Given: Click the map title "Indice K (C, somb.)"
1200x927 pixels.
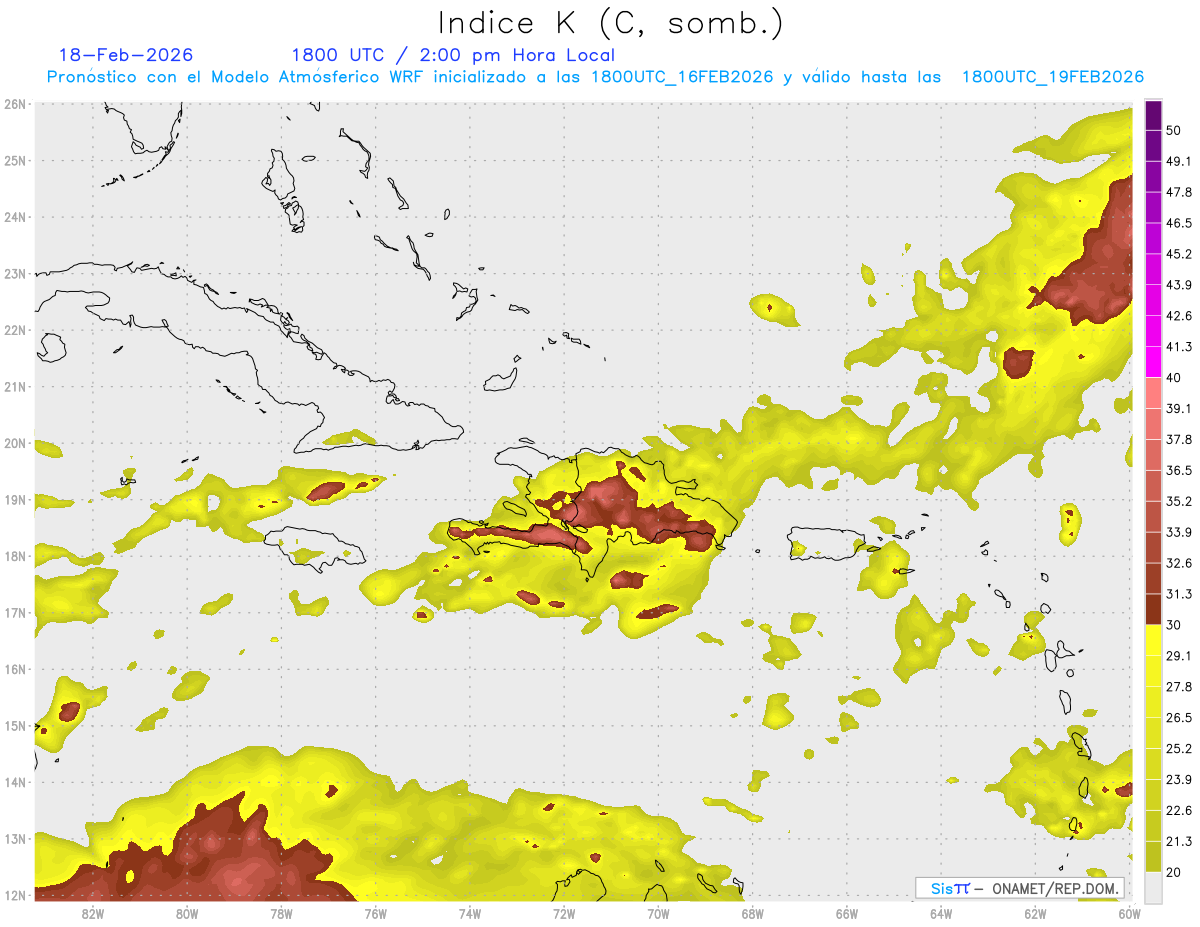Looking at the screenshot, I should [611, 23].
